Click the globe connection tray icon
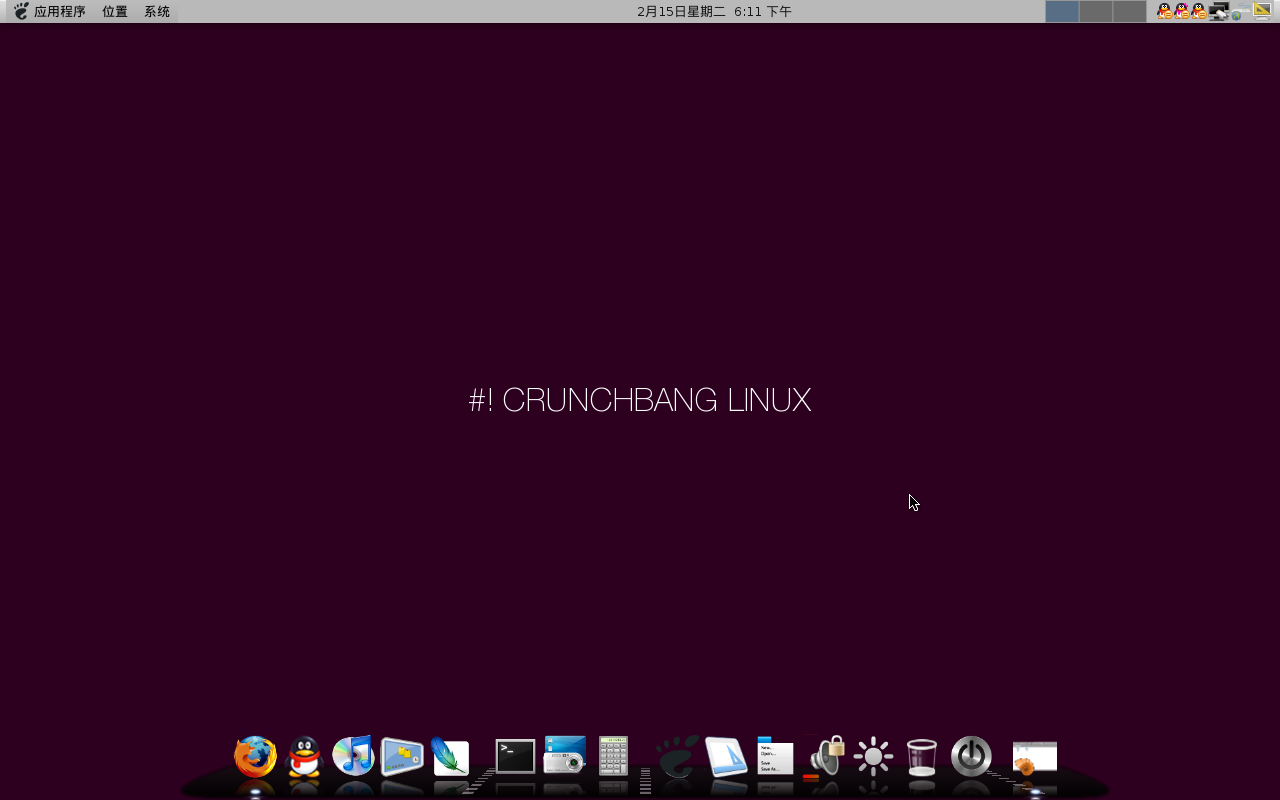The height and width of the screenshot is (800, 1280). (x=1240, y=12)
